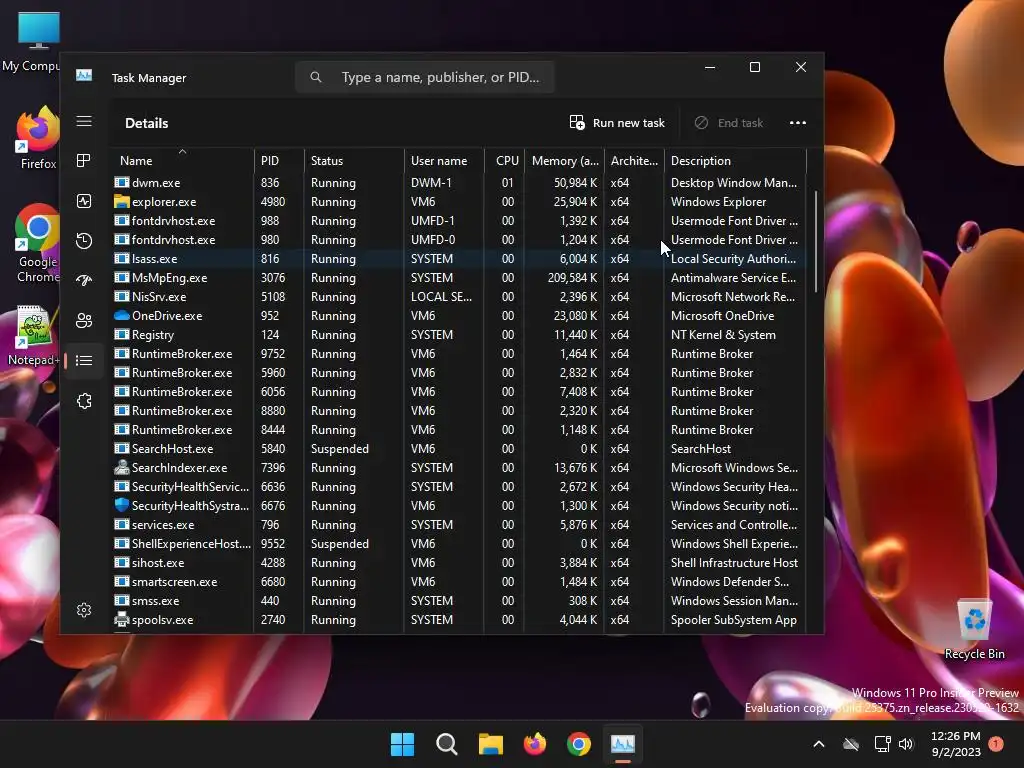Launch Chrome from taskbar

579,744
